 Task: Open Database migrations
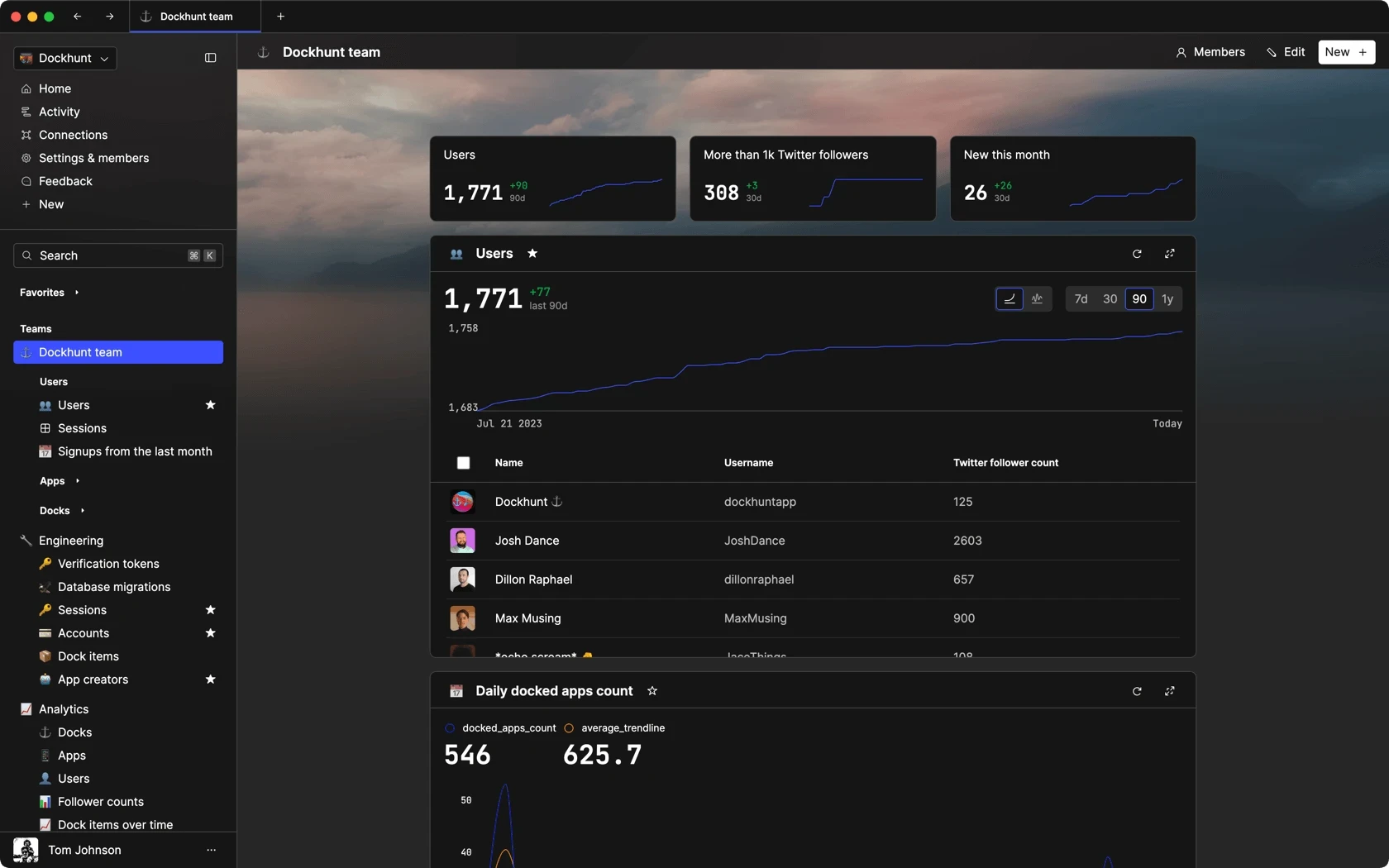(114, 587)
